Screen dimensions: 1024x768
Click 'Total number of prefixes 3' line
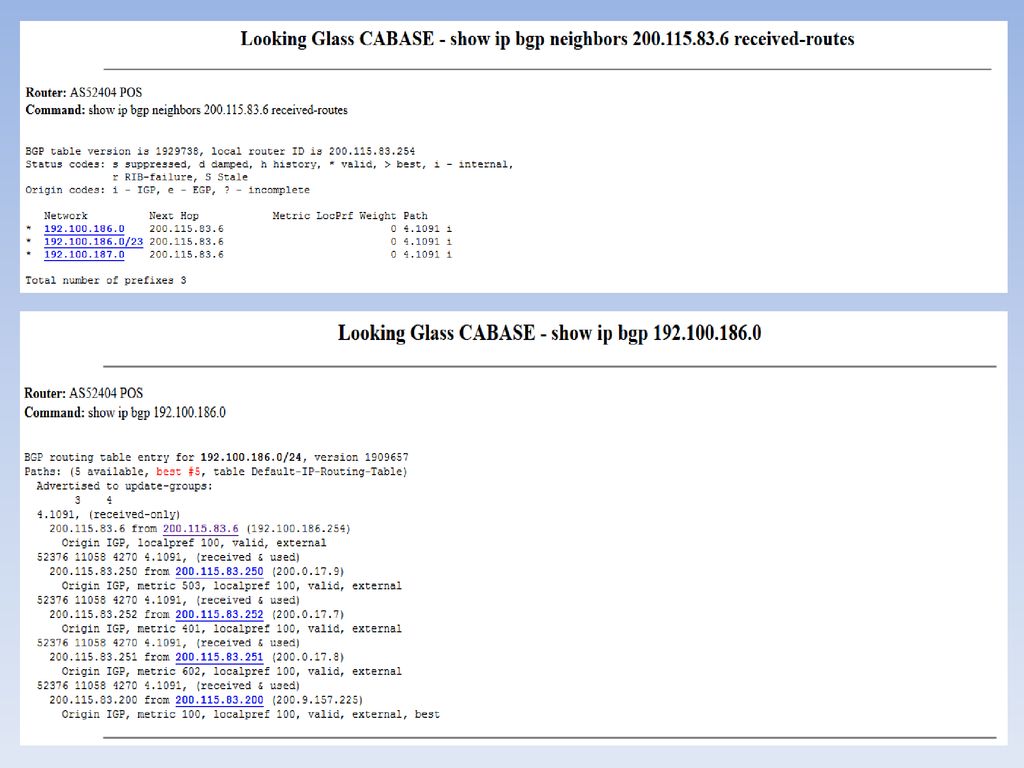106,280
